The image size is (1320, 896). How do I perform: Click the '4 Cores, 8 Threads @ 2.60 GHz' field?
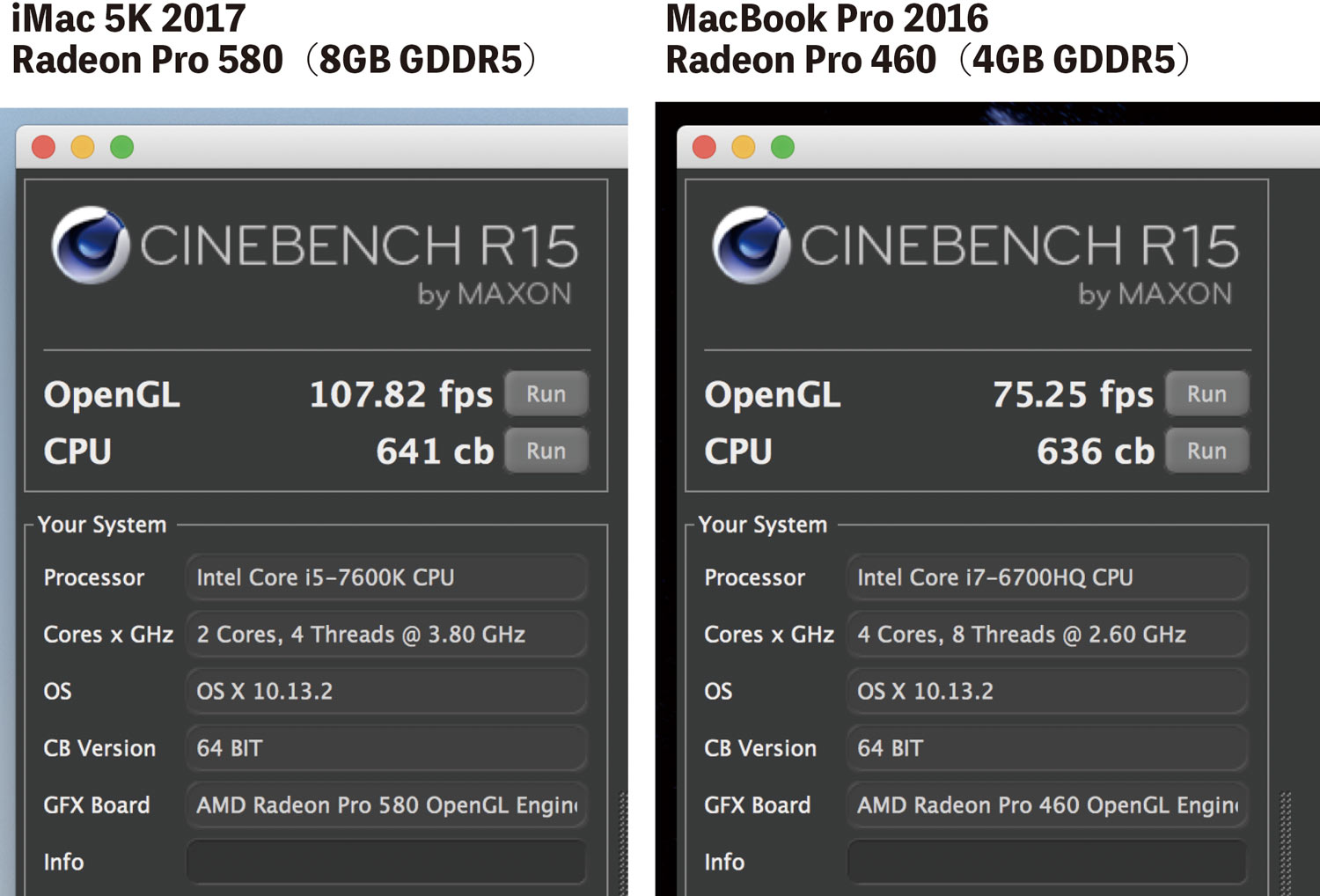pos(1047,635)
